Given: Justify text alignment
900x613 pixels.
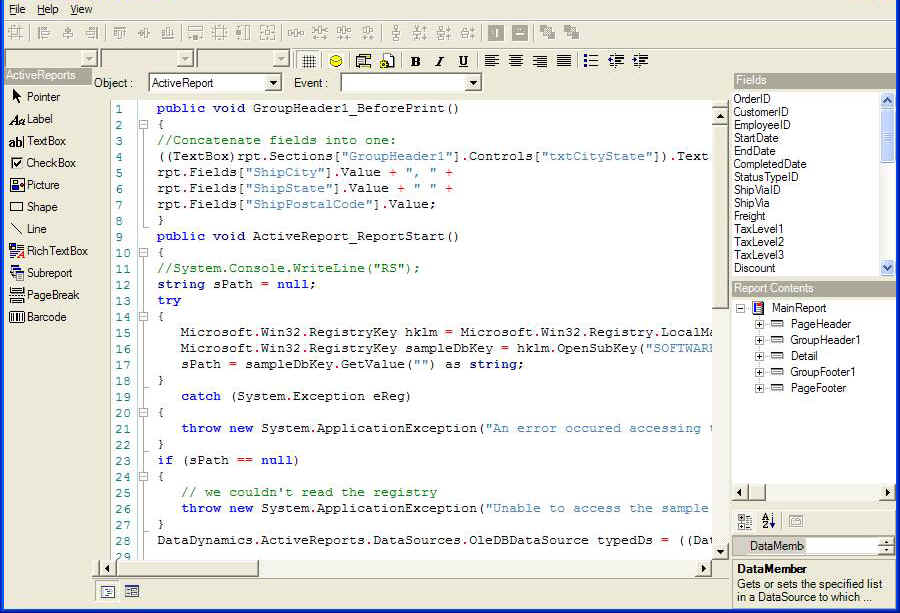Looking at the screenshot, I should (x=564, y=60).
